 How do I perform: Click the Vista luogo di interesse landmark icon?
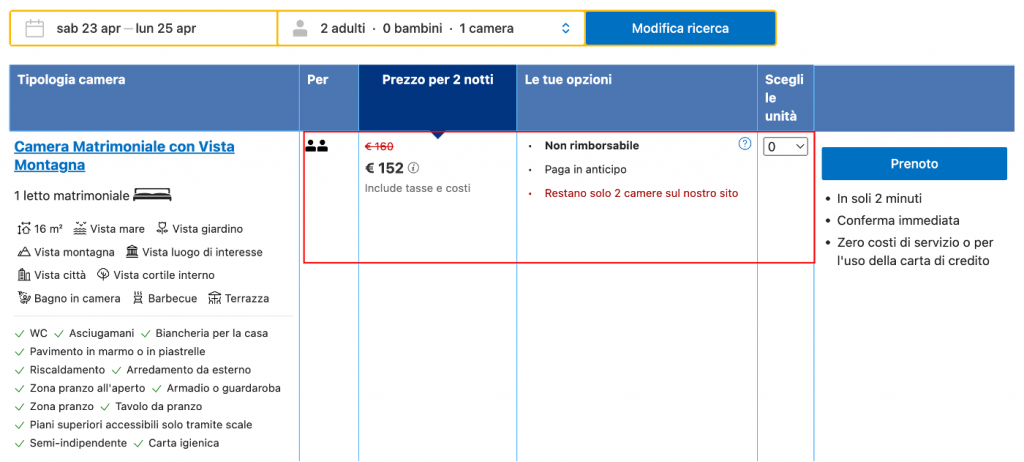[x=132, y=252]
